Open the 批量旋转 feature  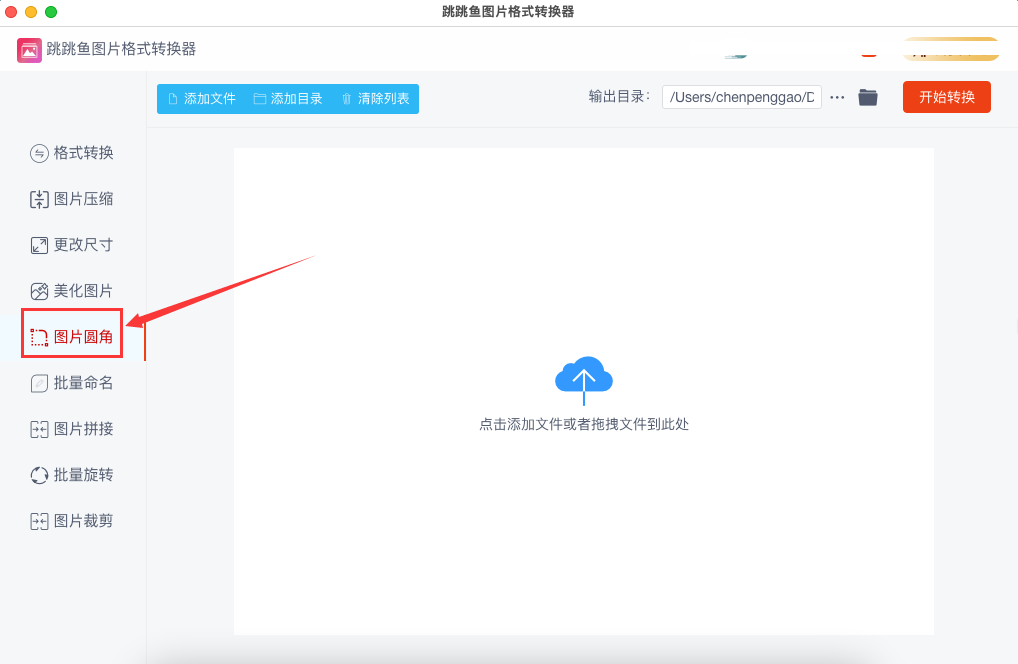(72, 475)
